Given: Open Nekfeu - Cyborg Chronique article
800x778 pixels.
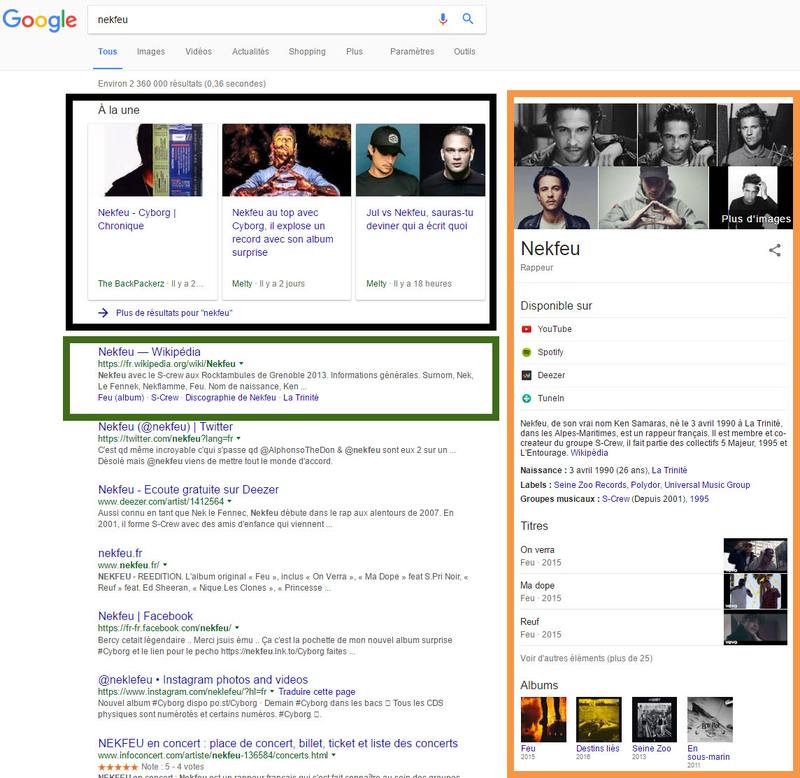Looking at the screenshot, I should pos(136,219).
